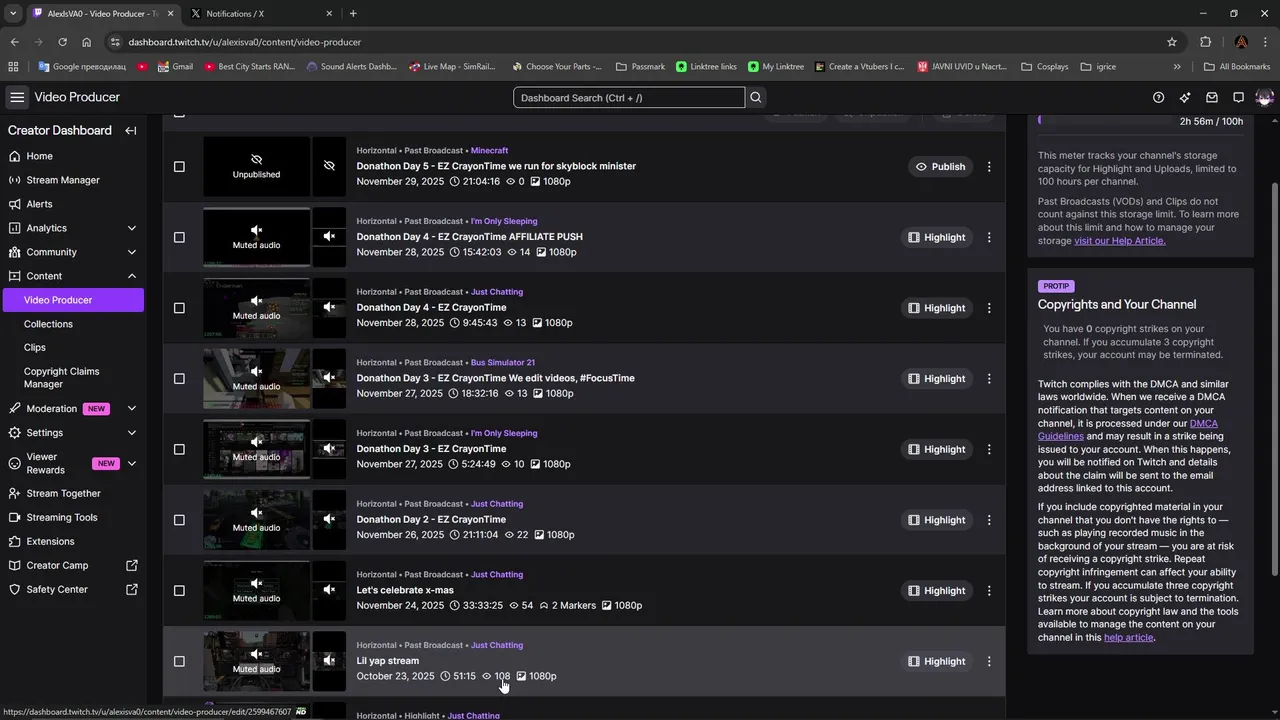Open options menu for Lil yap stream
Image resolution: width=1280 pixels, height=720 pixels.
point(989,661)
